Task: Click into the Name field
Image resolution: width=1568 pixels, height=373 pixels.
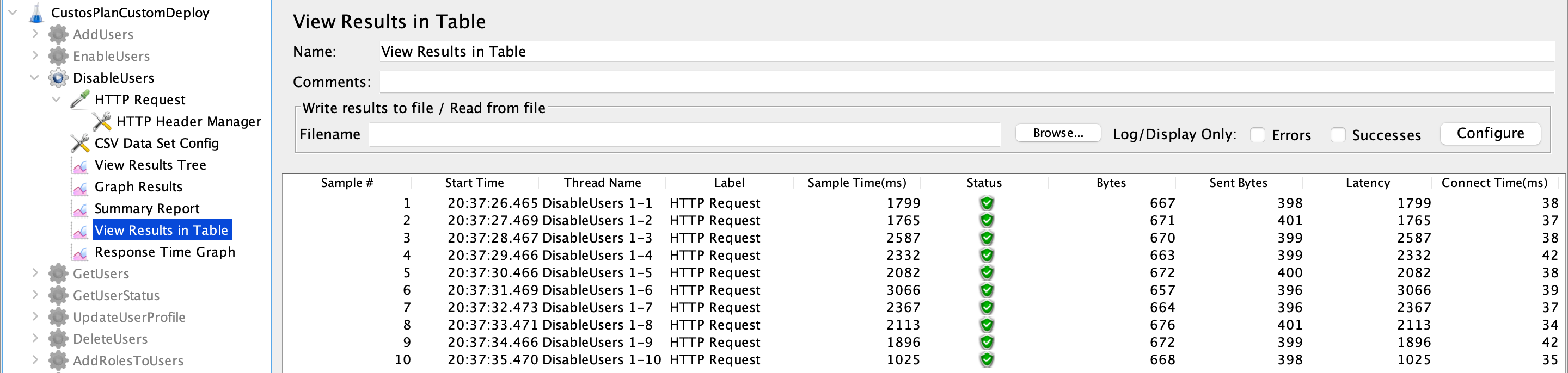Action: coord(966,52)
